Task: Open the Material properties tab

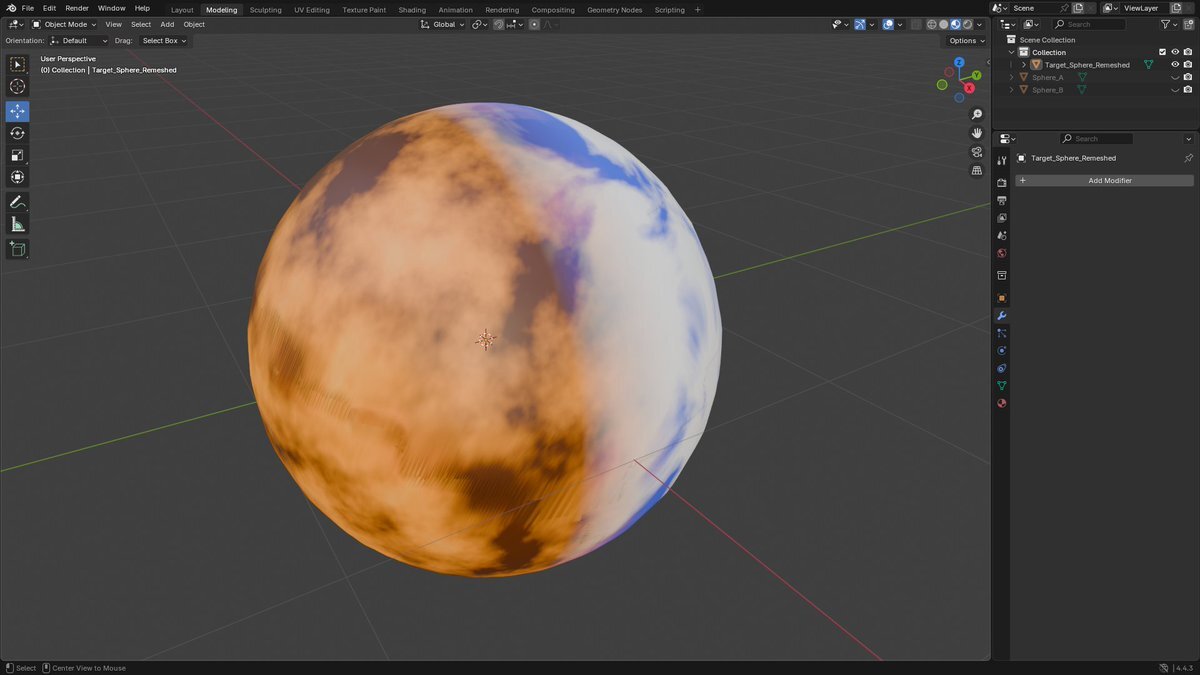Action: (x=1002, y=403)
